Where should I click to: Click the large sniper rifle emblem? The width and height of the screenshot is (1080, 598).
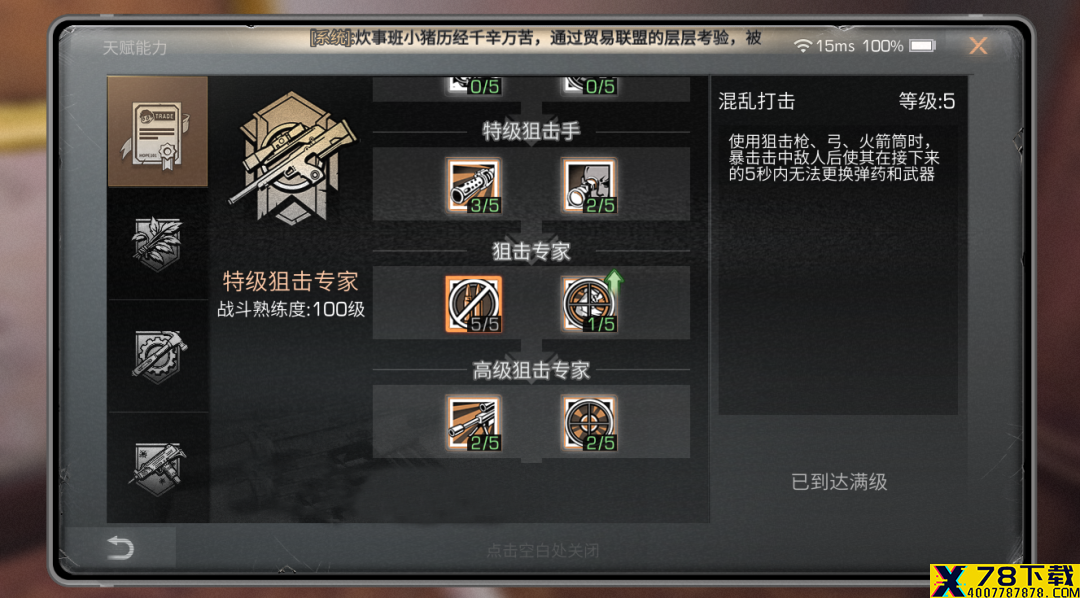pos(291,157)
